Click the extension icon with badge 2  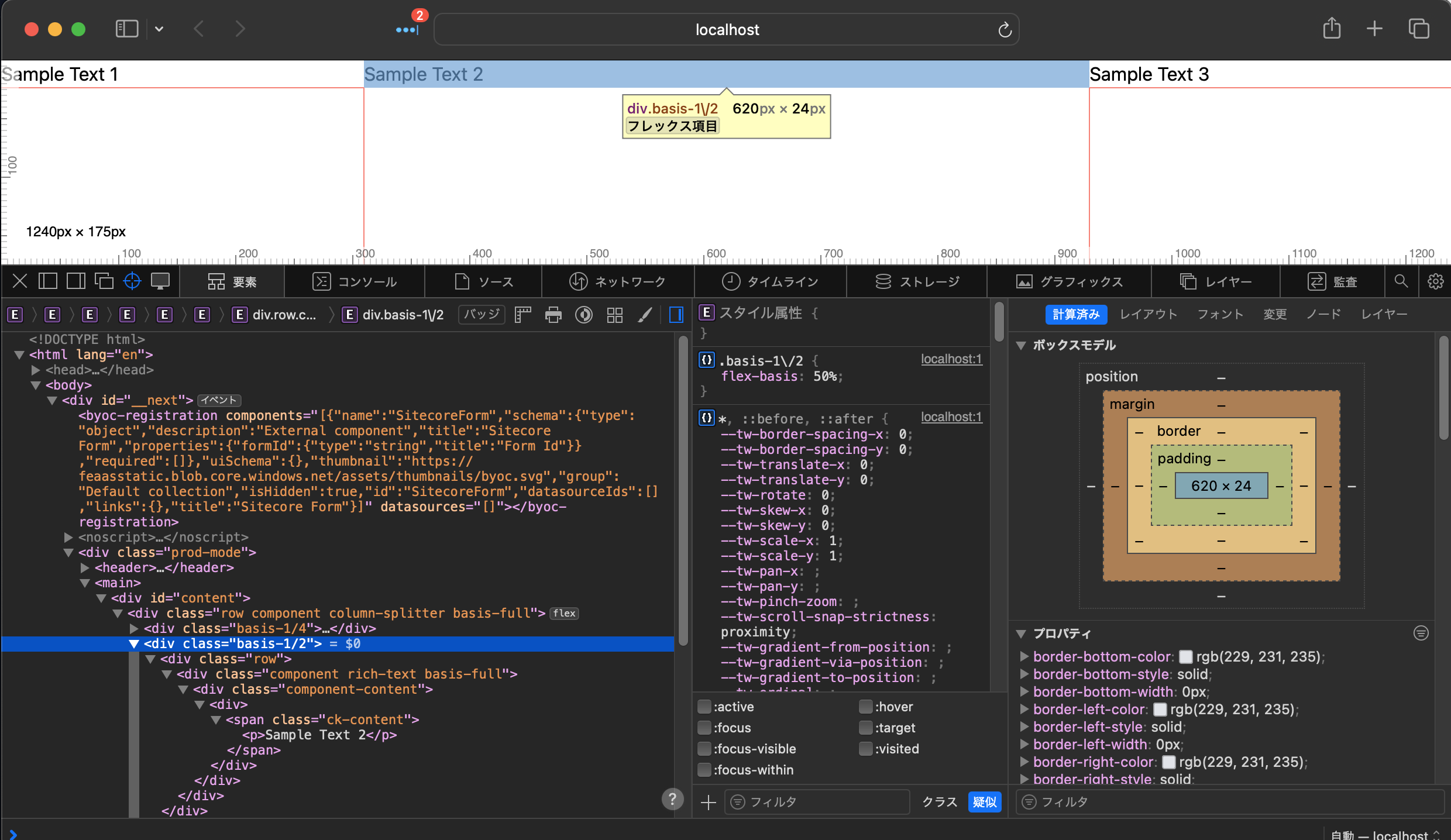point(408,29)
